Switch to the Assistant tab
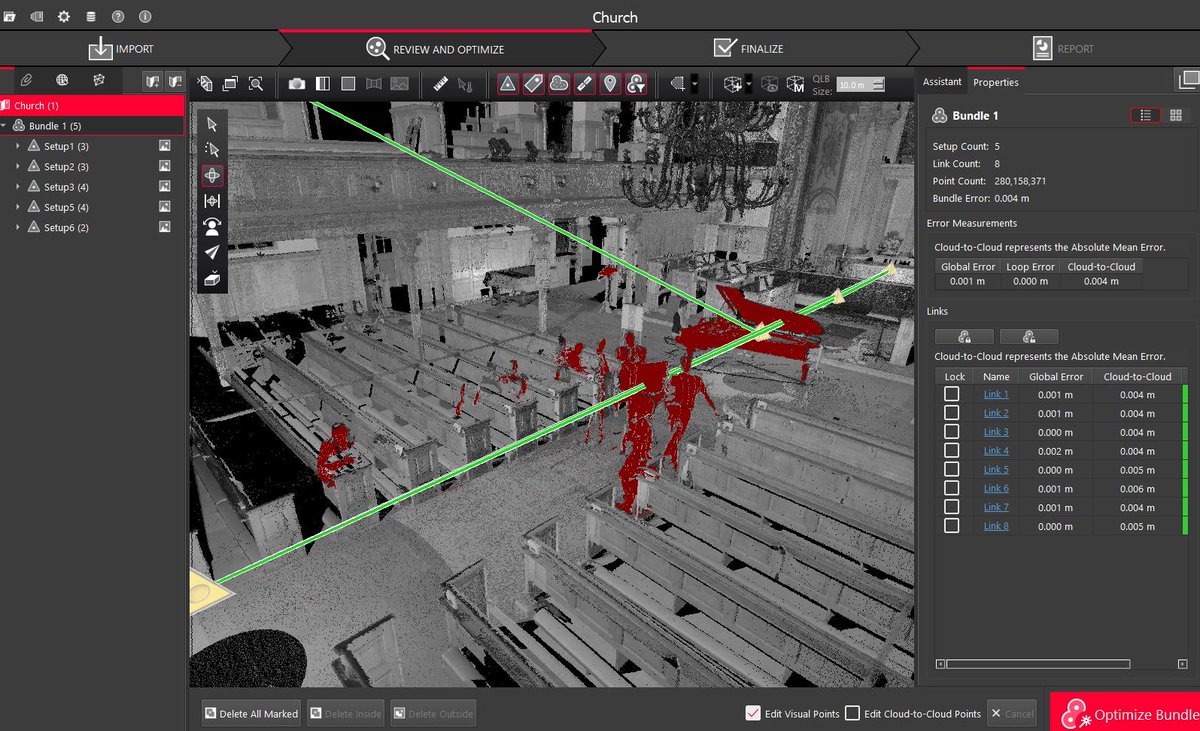Screen dimensions: 1200x731 pos(942,82)
